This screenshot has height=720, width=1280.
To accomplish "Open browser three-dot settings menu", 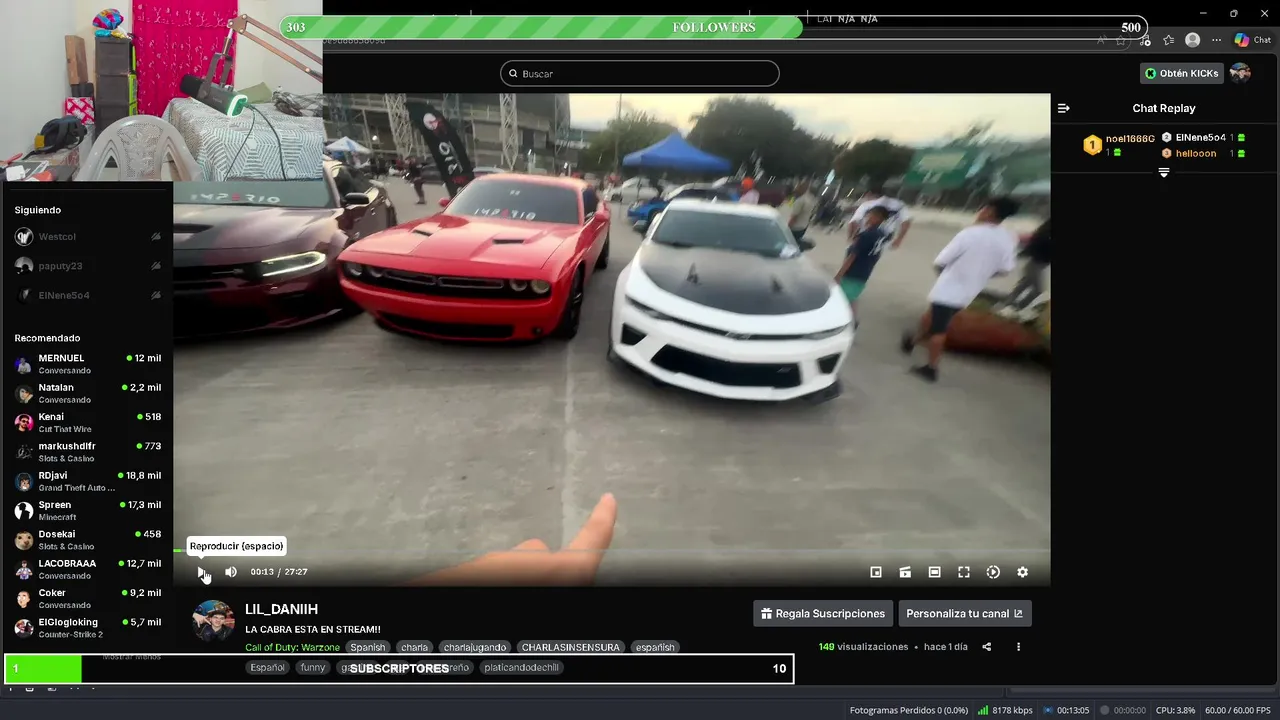I will [x=1216, y=40].
